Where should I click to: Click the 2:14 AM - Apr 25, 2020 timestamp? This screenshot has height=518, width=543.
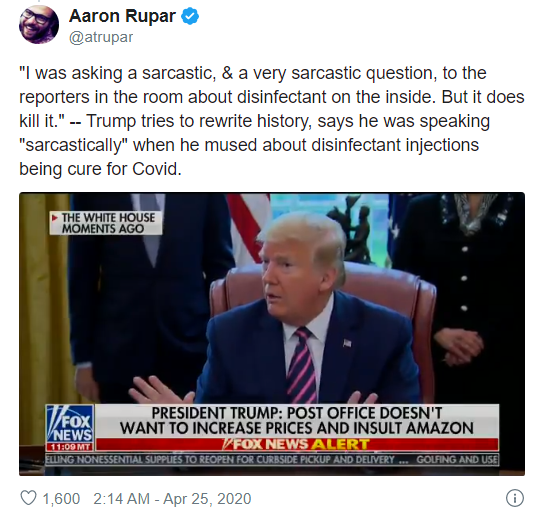point(172,499)
